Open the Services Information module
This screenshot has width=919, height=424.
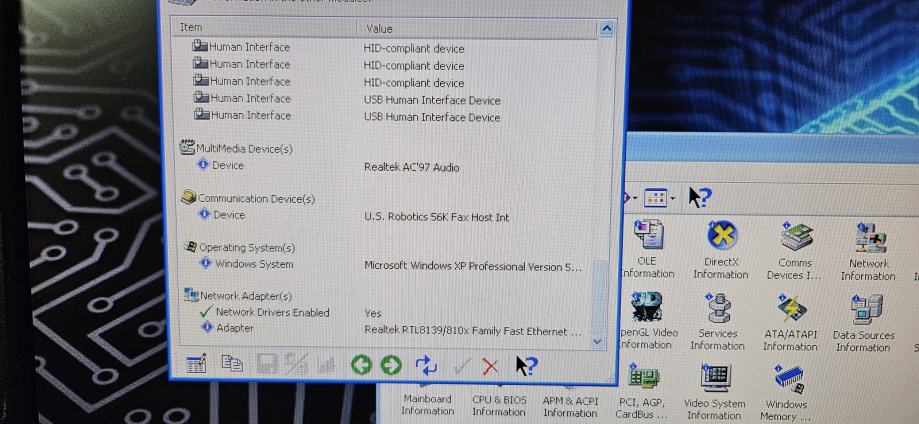(718, 322)
